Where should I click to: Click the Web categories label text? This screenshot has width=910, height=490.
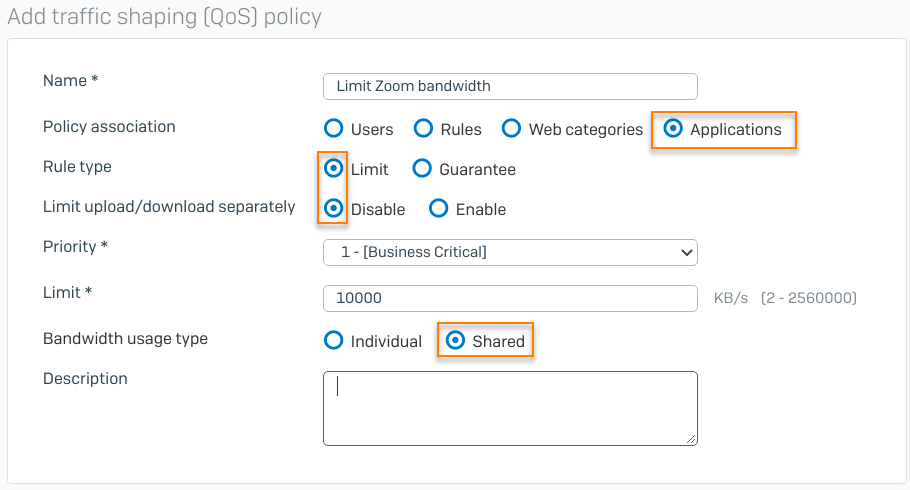[586, 130]
